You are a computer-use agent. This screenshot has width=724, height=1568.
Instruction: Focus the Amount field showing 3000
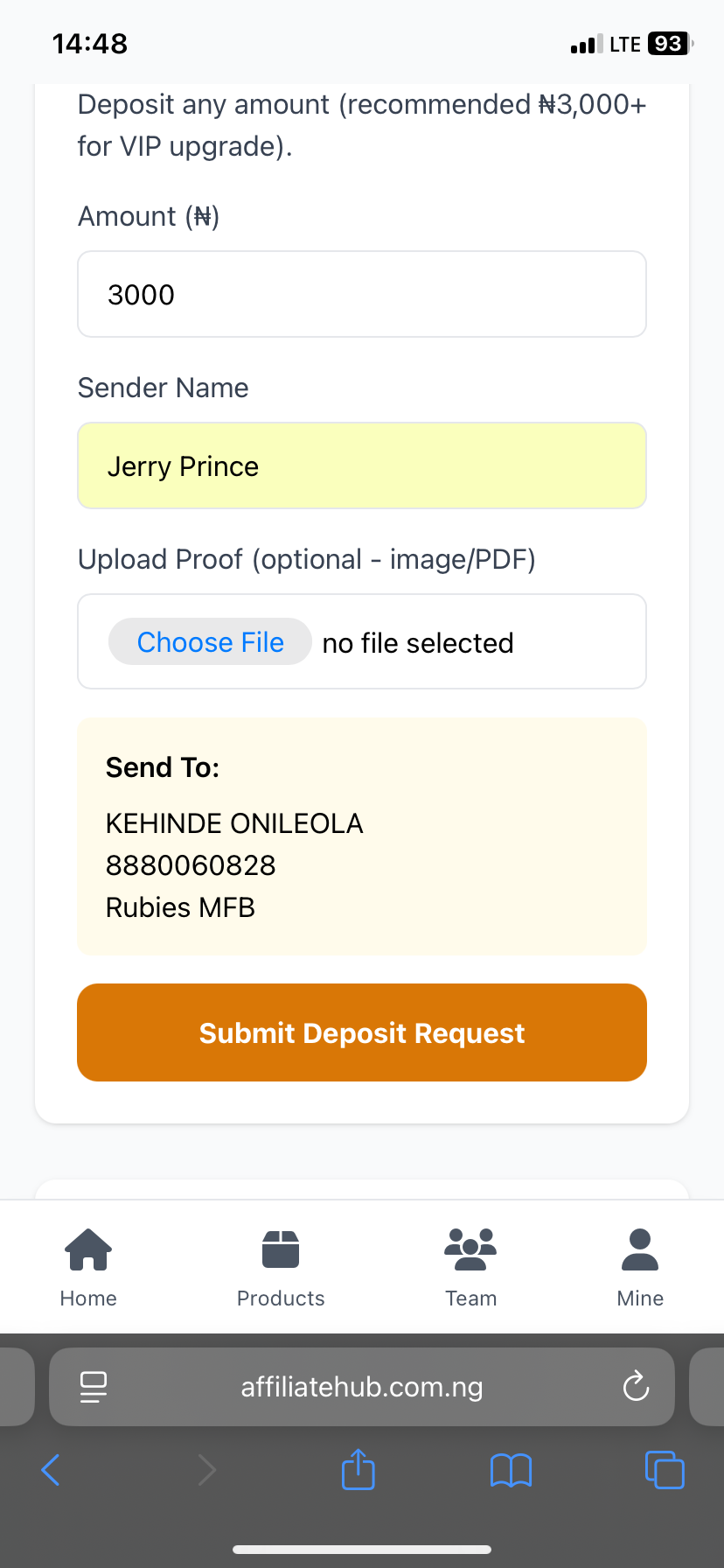(x=362, y=294)
